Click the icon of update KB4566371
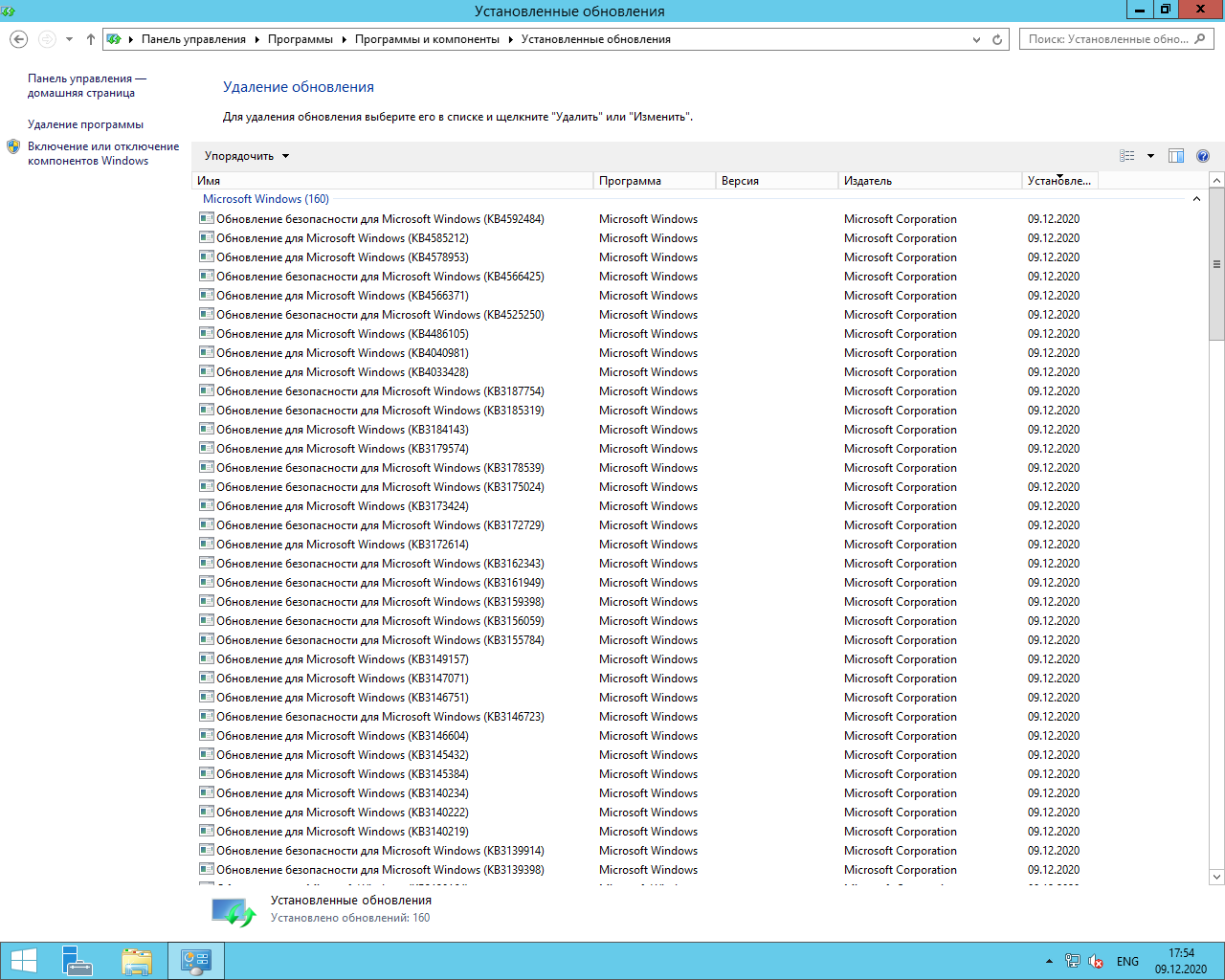This screenshot has height=980, width=1225. pos(206,295)
